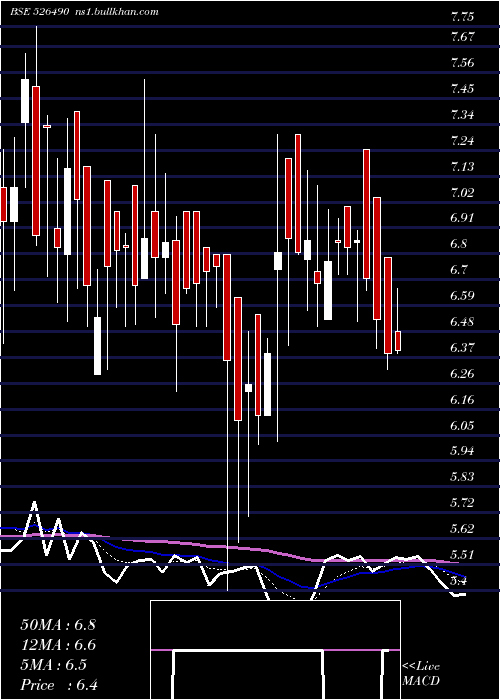Click the 7.56 price axis label
This screenshot has height=700, width=500.
[462, 62]
